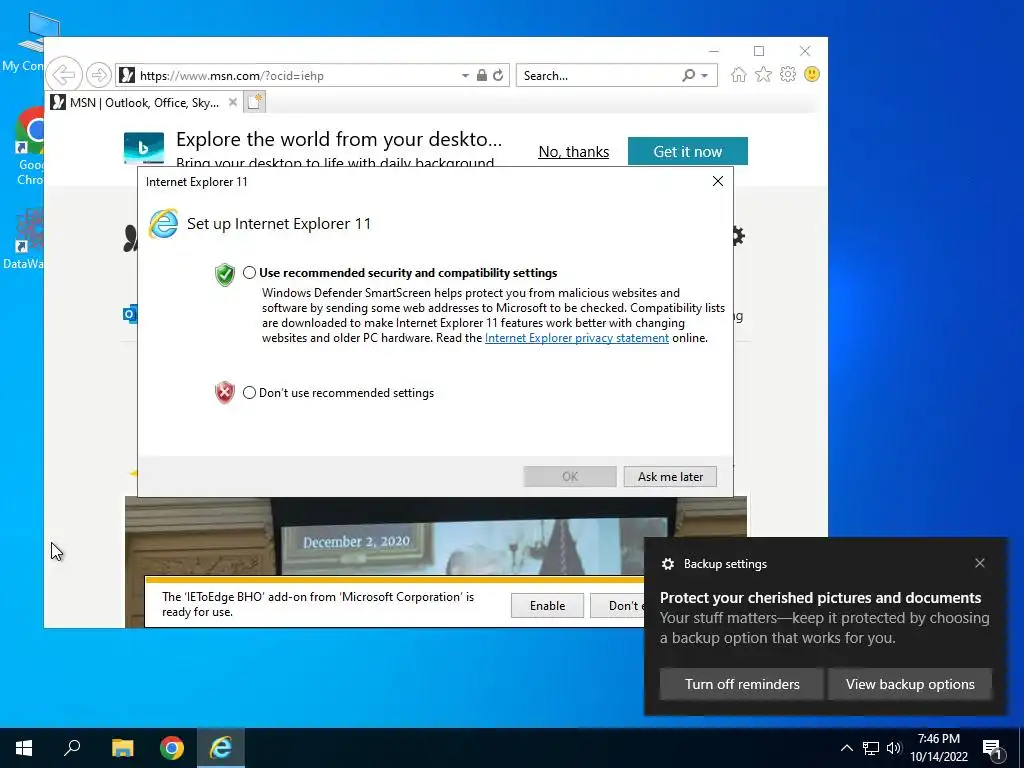Close the Set up IE11 dialog
1024x768 pixels.
tap(718, 181)
